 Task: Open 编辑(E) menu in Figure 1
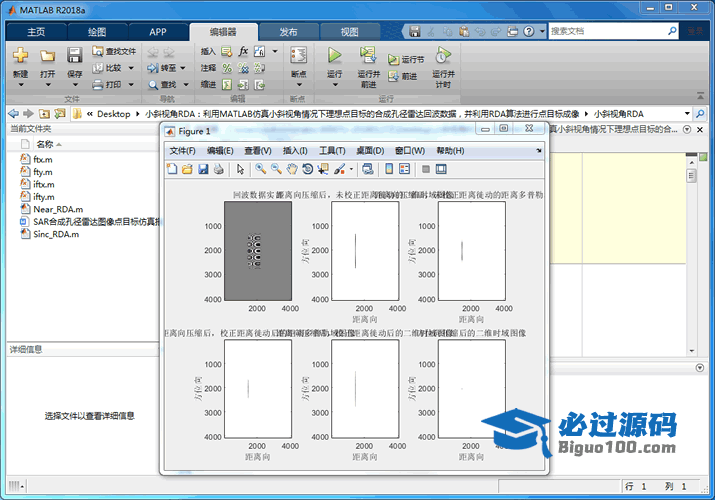click(220, 151)
